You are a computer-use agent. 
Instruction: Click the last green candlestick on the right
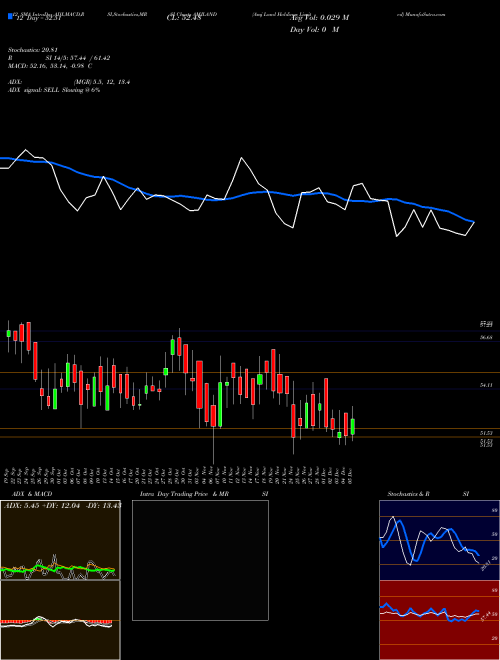click(353, 426)
